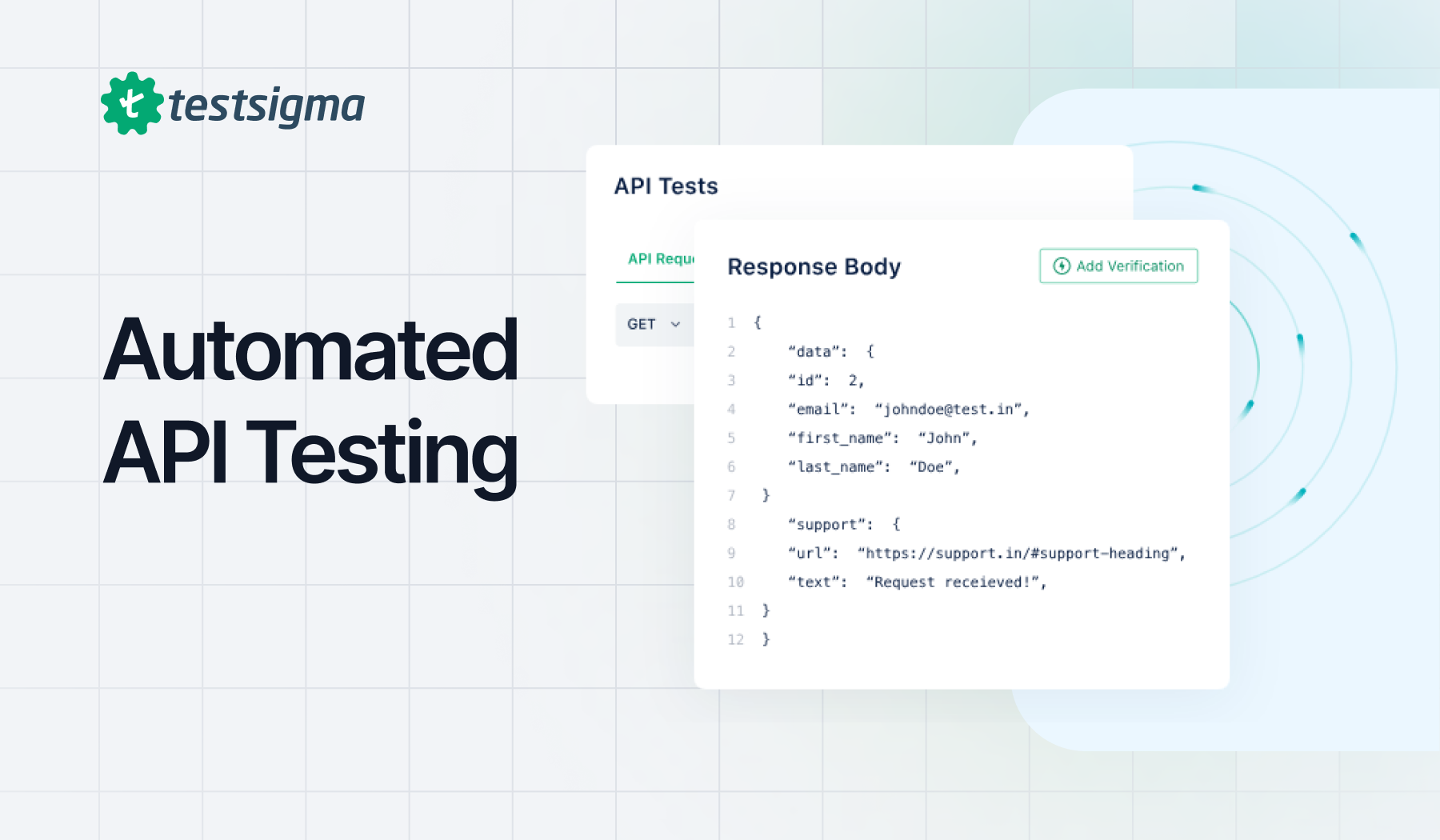
Task: Click line number 10 in the code gutter
Action: click(736, 582)
